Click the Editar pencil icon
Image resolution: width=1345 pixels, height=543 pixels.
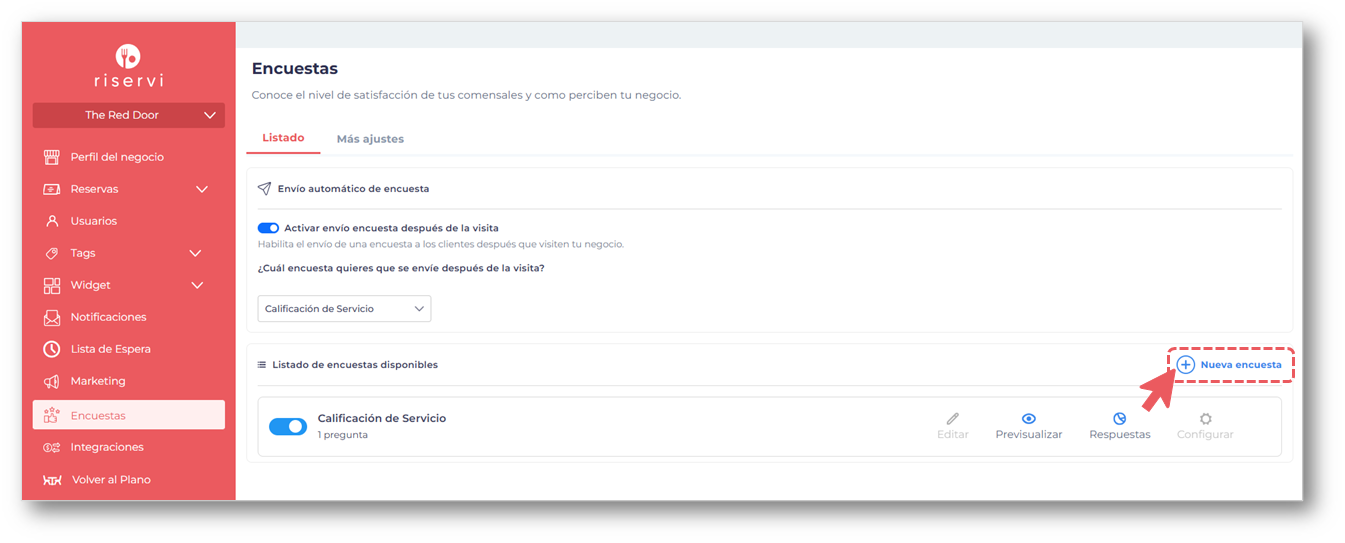coord(952,419)
